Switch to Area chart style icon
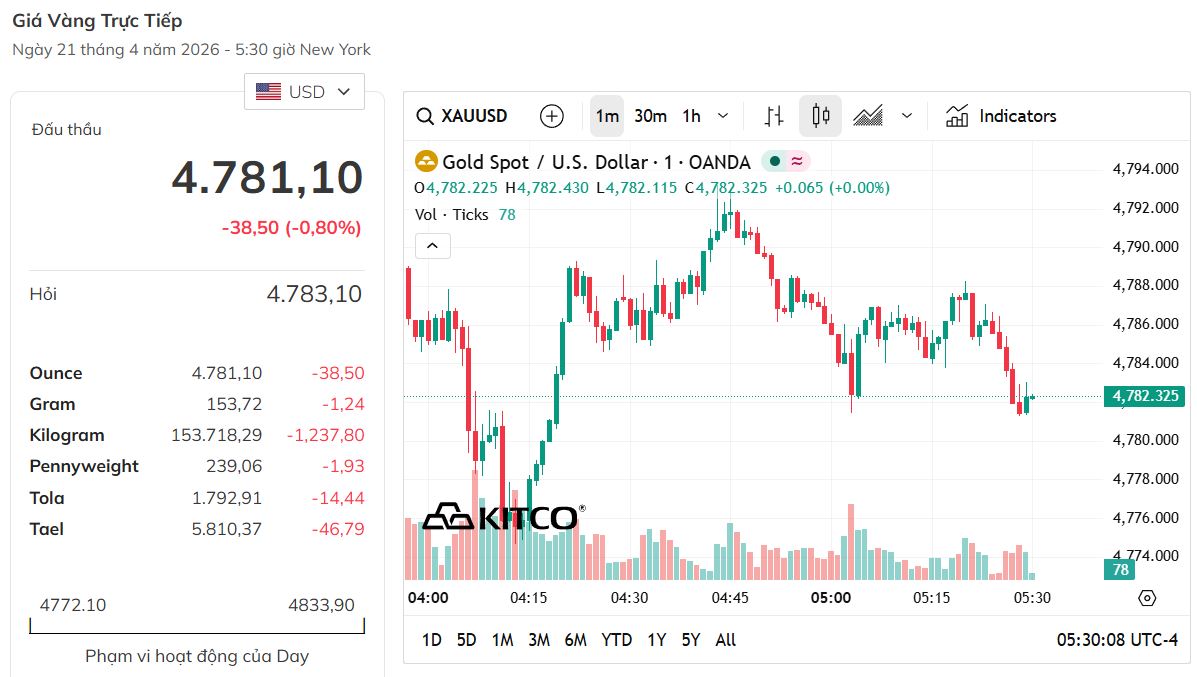This screenshot has width=1197, height=677. tap(867, 116)
